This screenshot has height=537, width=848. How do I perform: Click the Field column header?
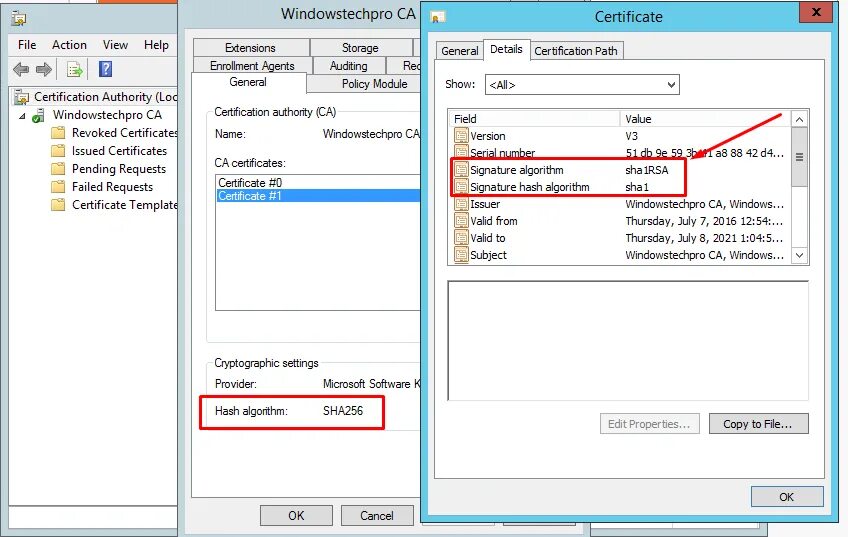tap(534, 118)
